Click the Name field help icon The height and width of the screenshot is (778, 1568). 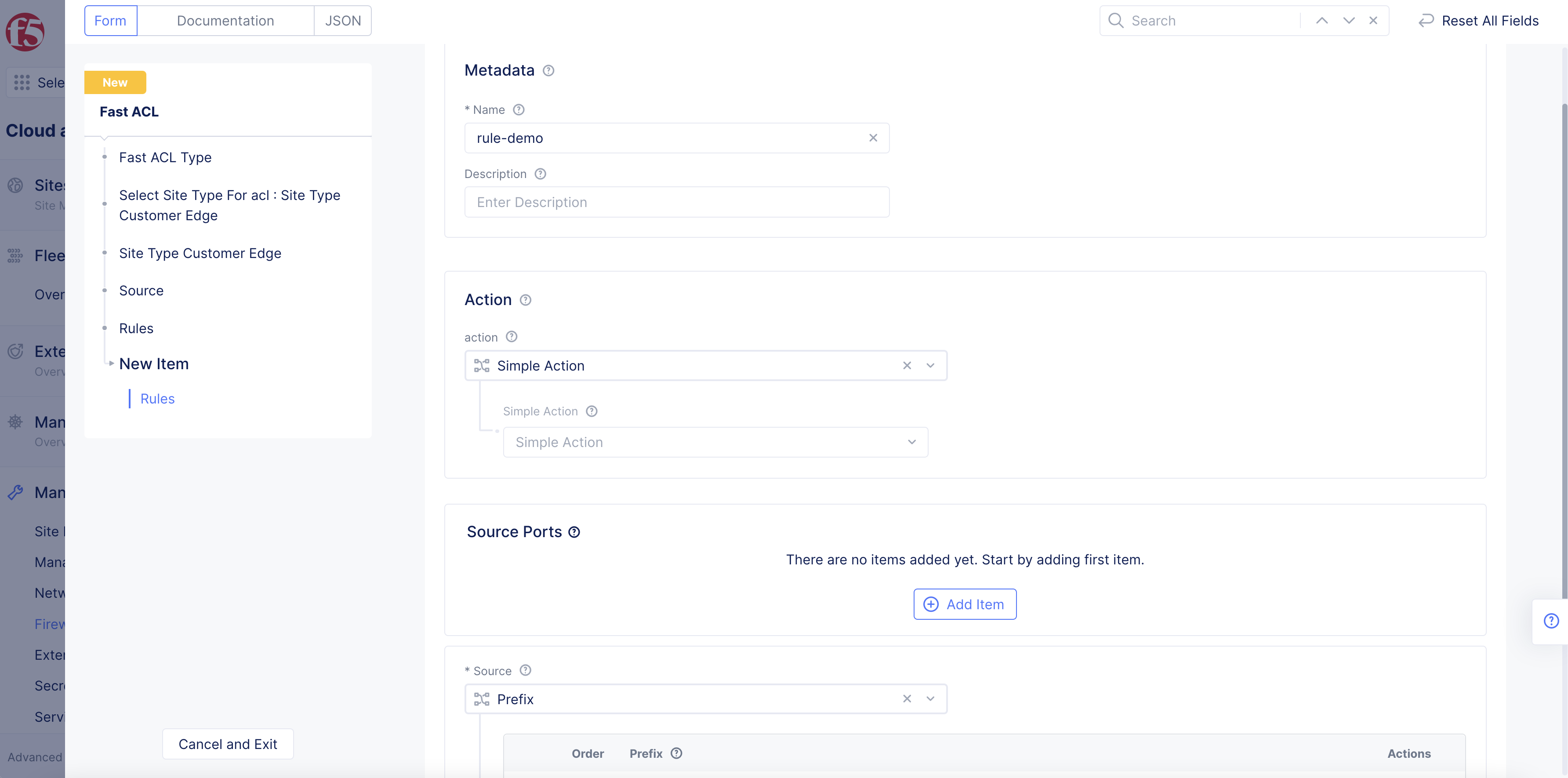[x=518, y=109]
